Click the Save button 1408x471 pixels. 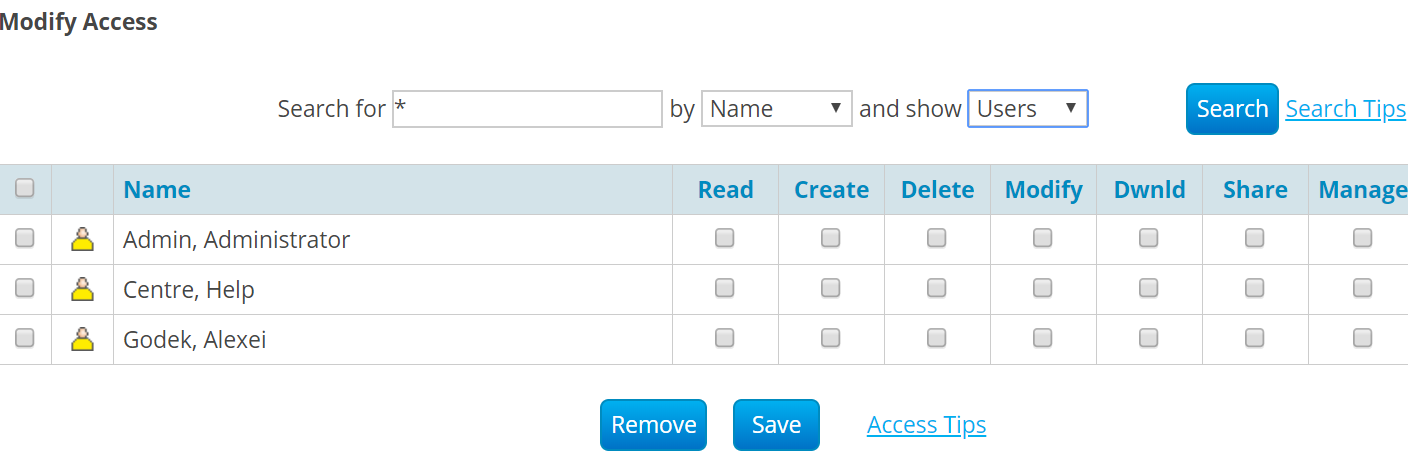(776, 425)
